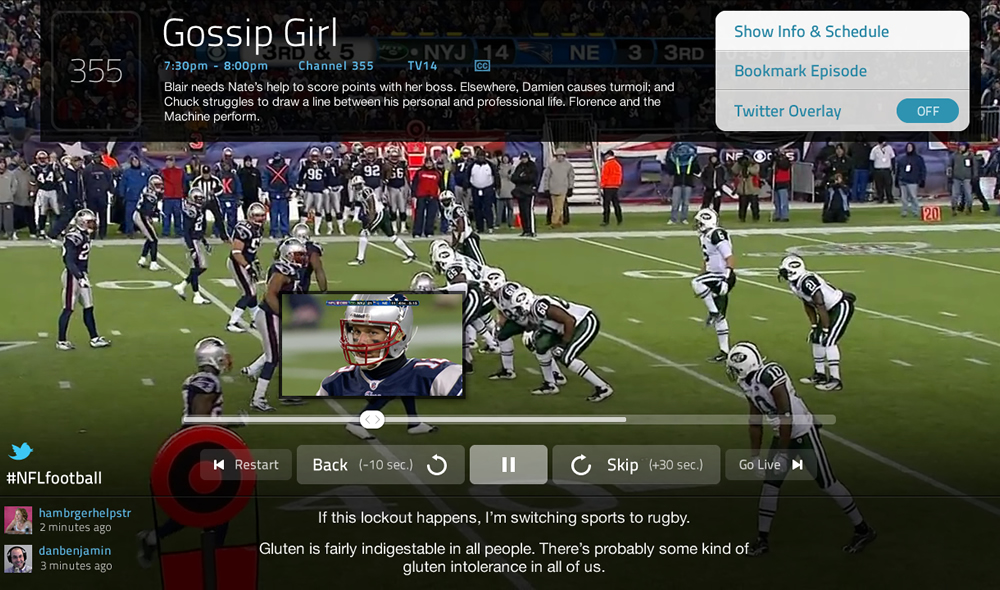This screenshot has width=1000, height=590.
Task: Click the episode description text
Action: [x=419, y=101]
